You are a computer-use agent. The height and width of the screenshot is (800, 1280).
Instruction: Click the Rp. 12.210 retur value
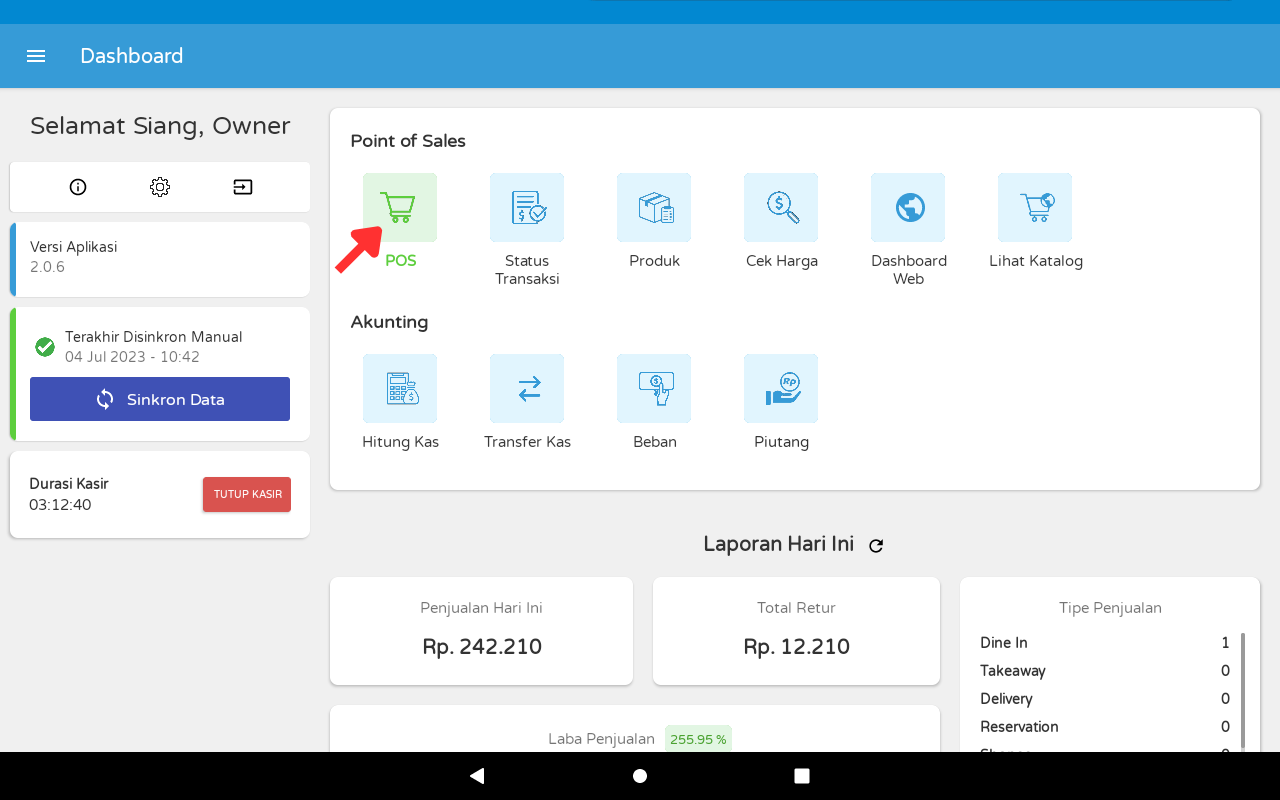pos(796,647)
